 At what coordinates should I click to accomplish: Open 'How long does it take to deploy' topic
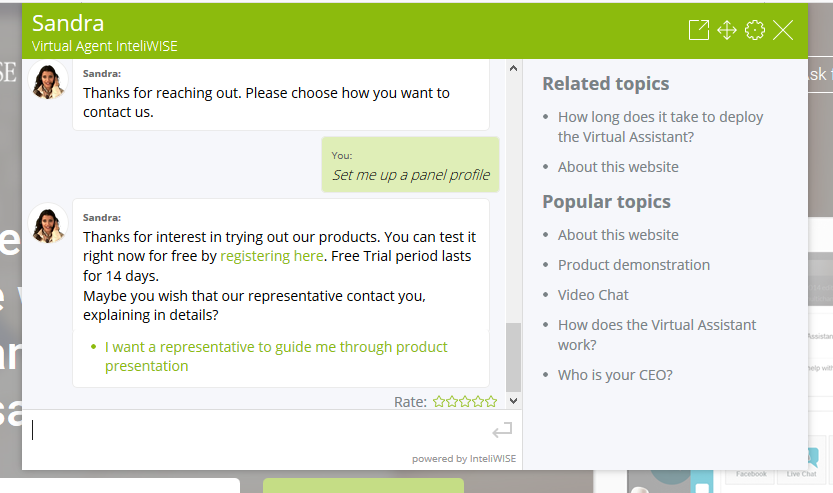tap(660, 126)
